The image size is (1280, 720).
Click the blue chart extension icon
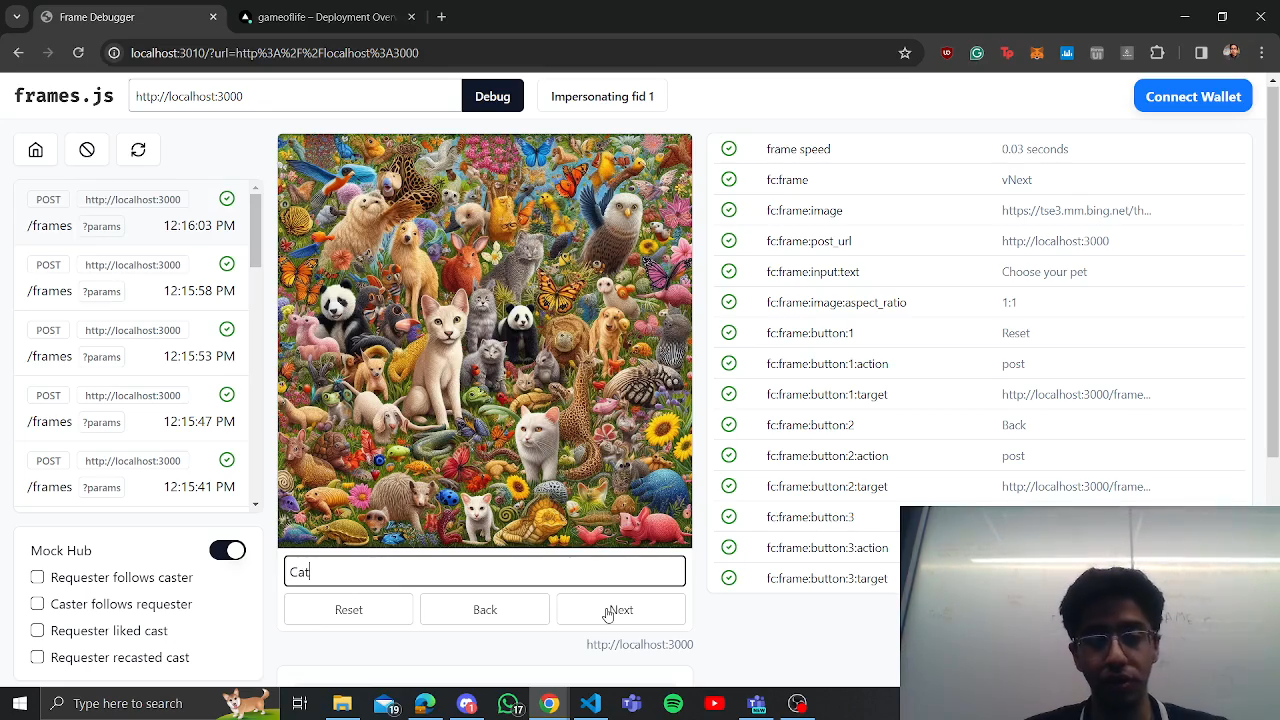coord(1067,53)
